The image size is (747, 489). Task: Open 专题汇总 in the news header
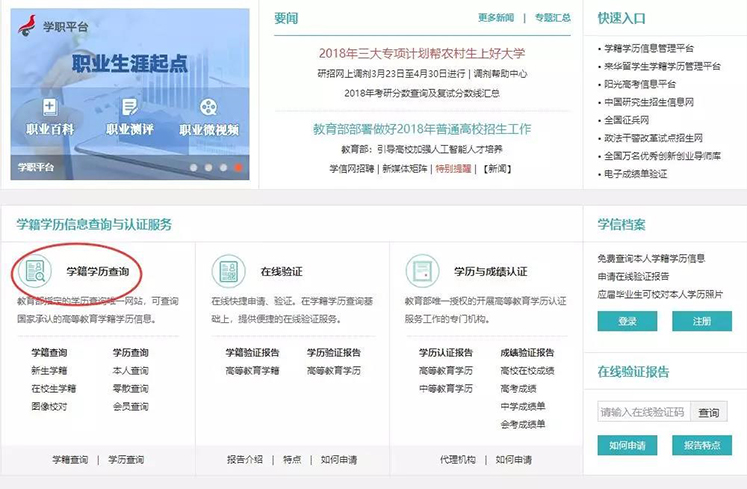(551, 18)
